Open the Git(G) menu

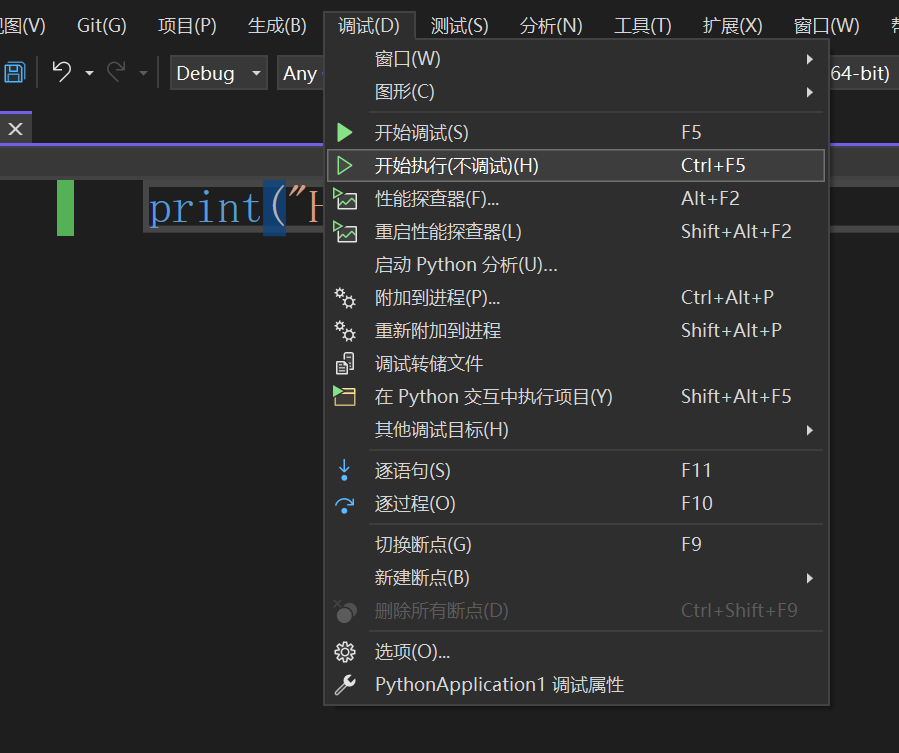coord(101,26)
